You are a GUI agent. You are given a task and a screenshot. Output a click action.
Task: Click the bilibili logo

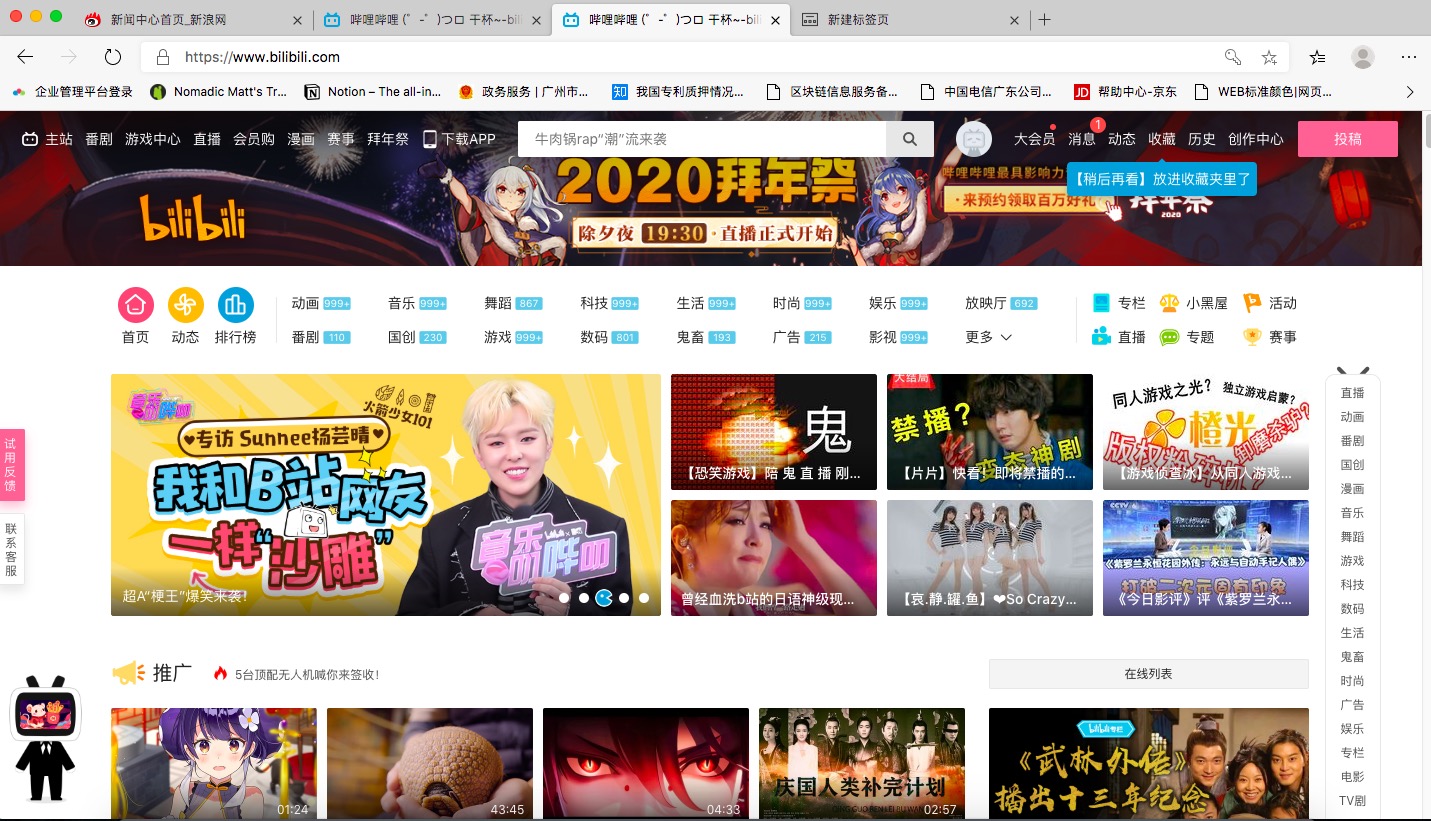192,216
